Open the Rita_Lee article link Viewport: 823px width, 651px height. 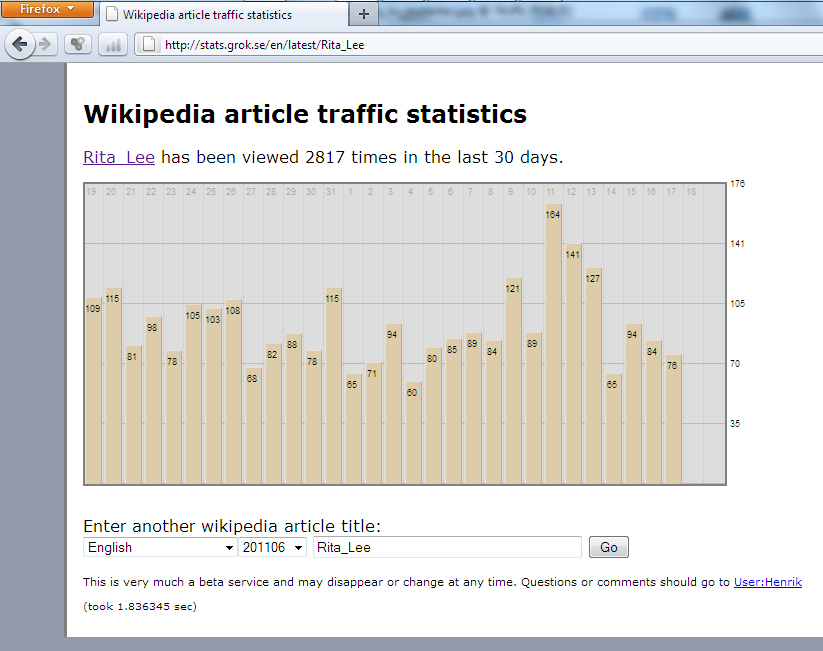(118, 157)
